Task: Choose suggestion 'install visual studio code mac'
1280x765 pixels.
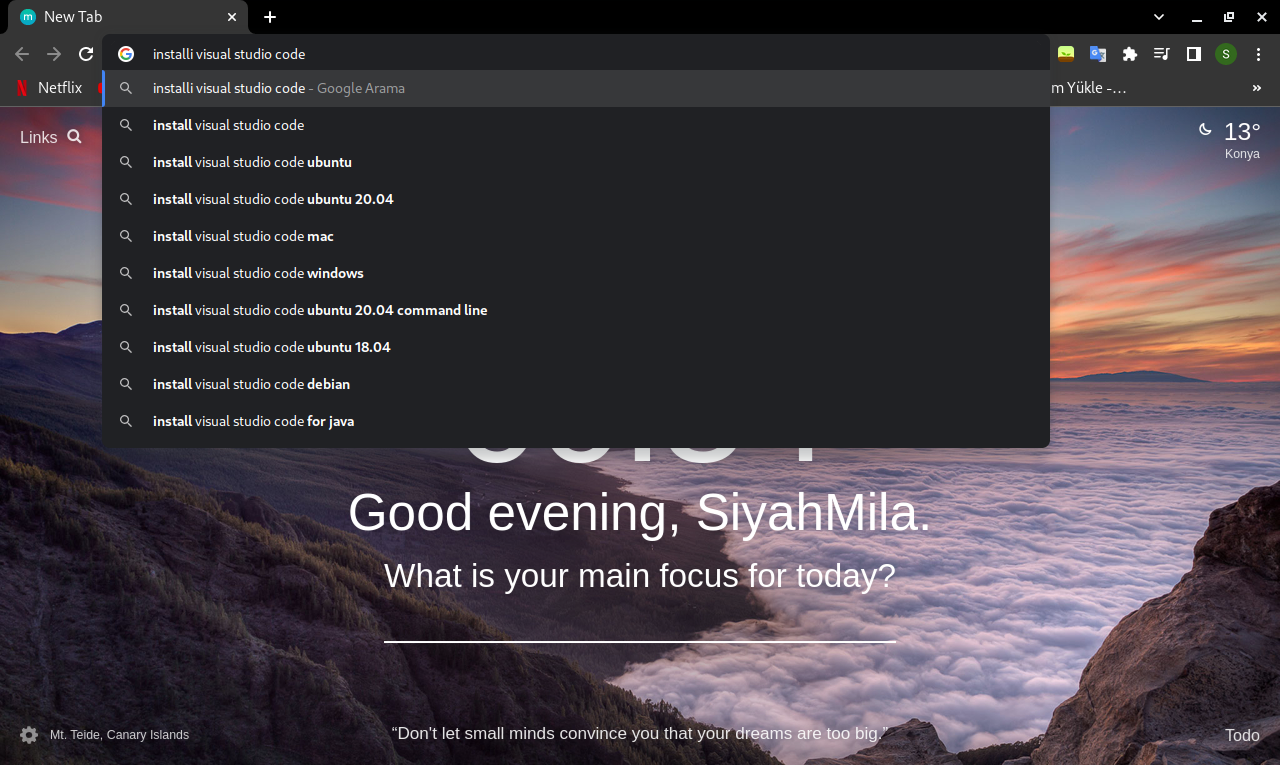Action: [x=576, y=236]
